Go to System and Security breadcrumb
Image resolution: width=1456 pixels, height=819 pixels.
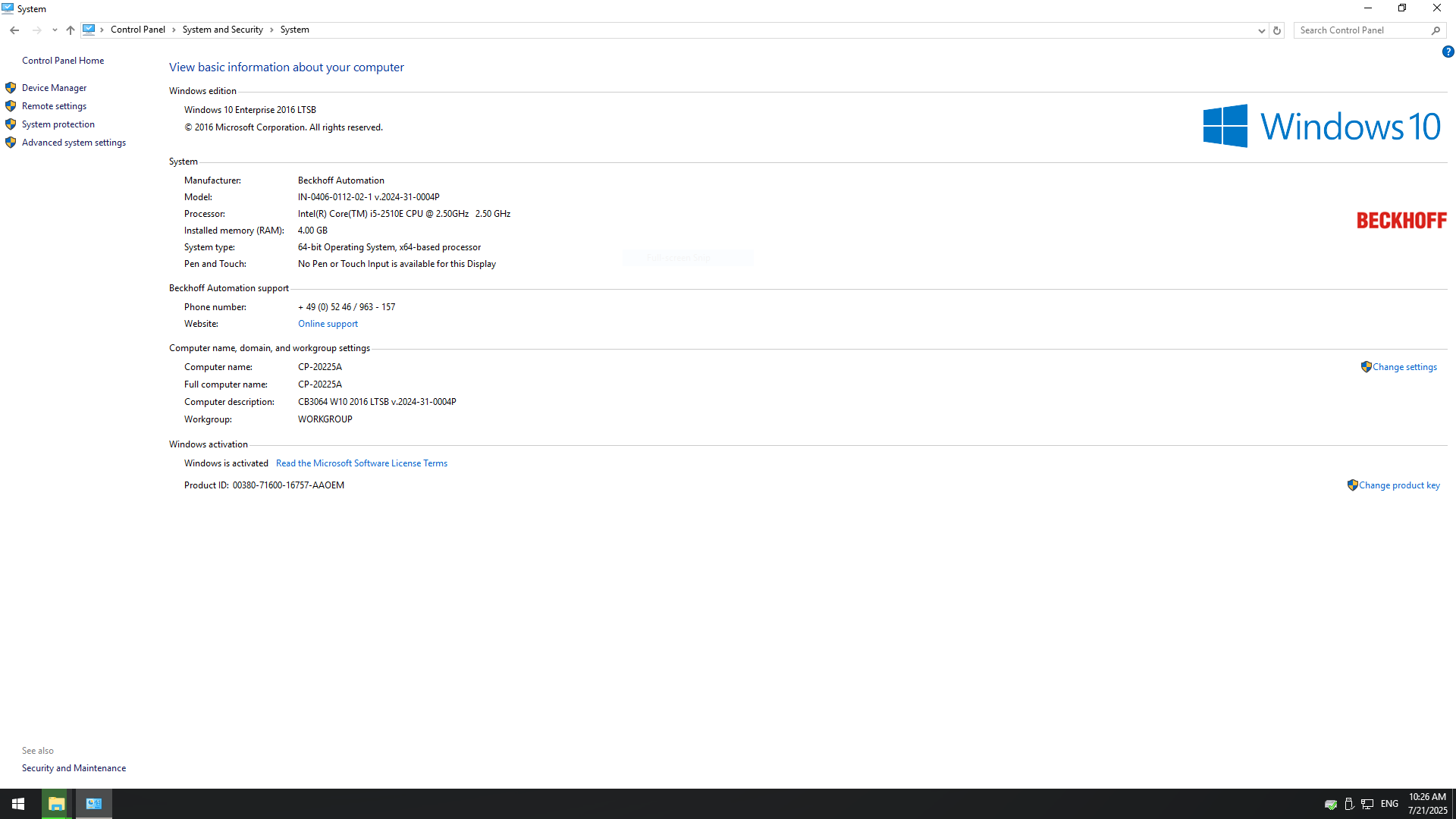click(222, 30)
